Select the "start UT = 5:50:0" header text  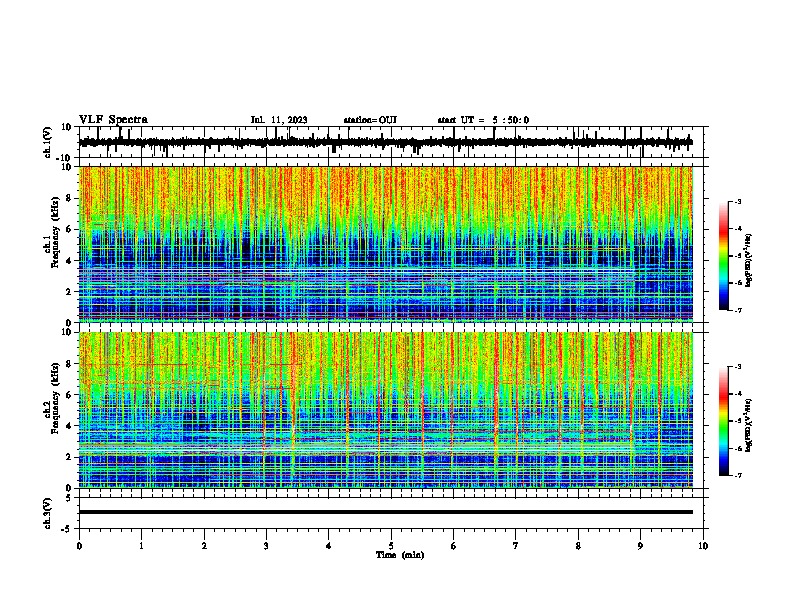(x=483, y=120)
